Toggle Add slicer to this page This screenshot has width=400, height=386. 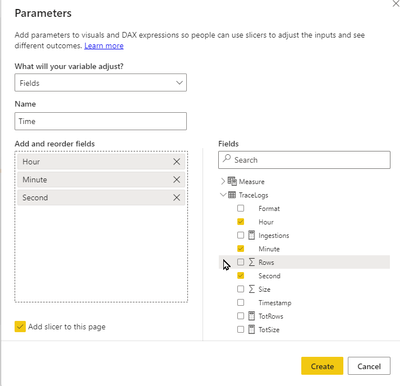pos(20,327)
